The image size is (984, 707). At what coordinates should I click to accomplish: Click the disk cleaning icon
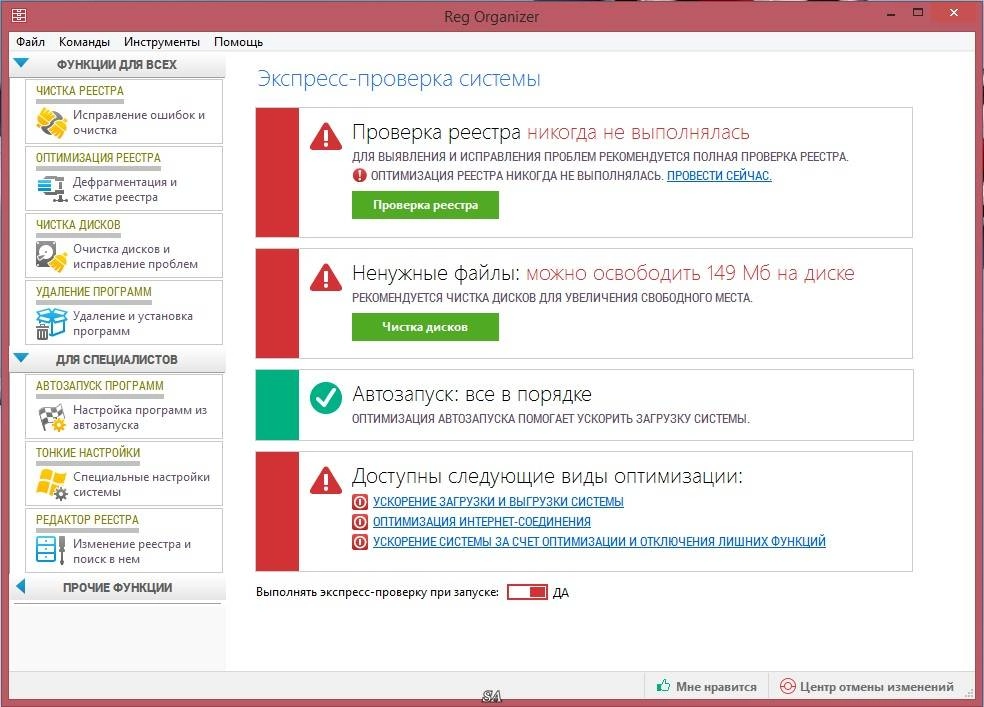point(51,256)
